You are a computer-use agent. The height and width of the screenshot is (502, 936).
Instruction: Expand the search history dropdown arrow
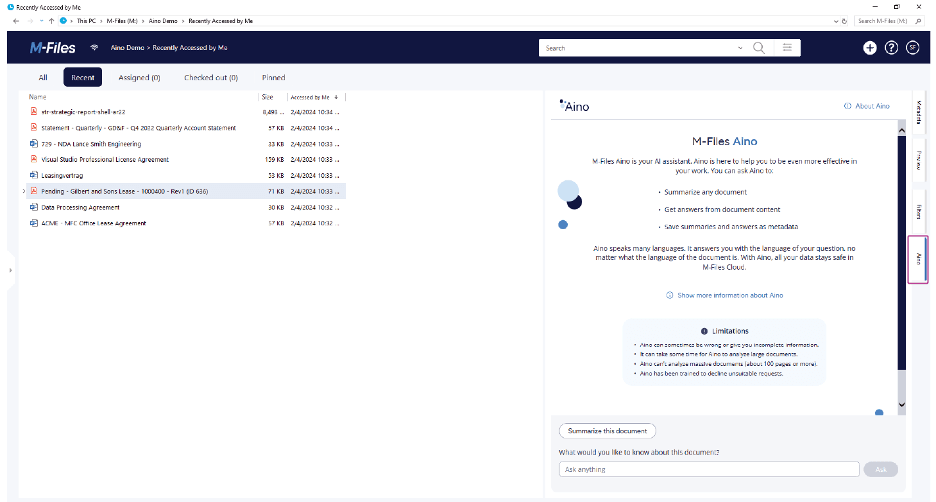(740, 47)
